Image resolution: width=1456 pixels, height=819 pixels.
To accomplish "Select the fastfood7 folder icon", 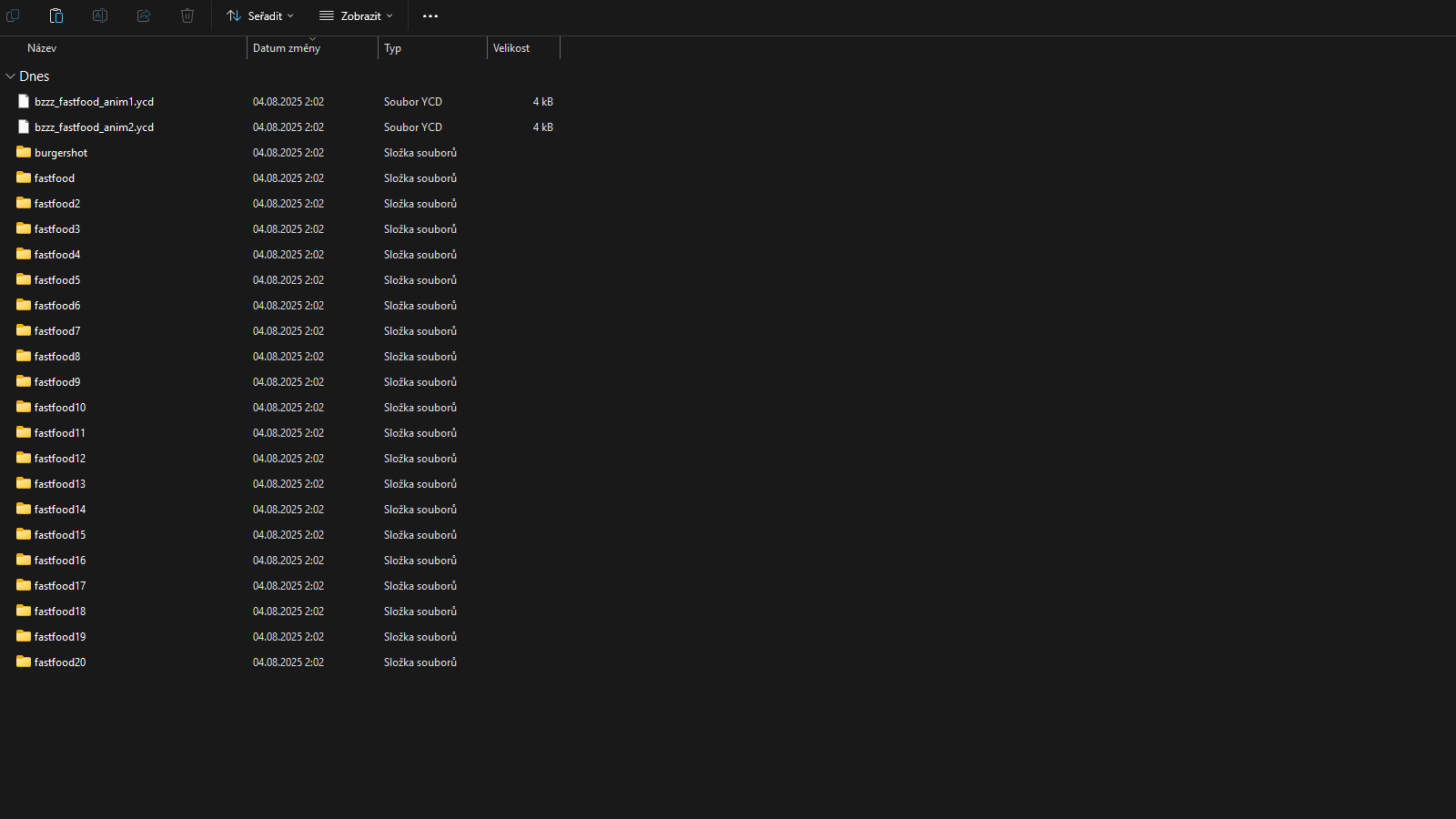I will [x=24, y=330].
